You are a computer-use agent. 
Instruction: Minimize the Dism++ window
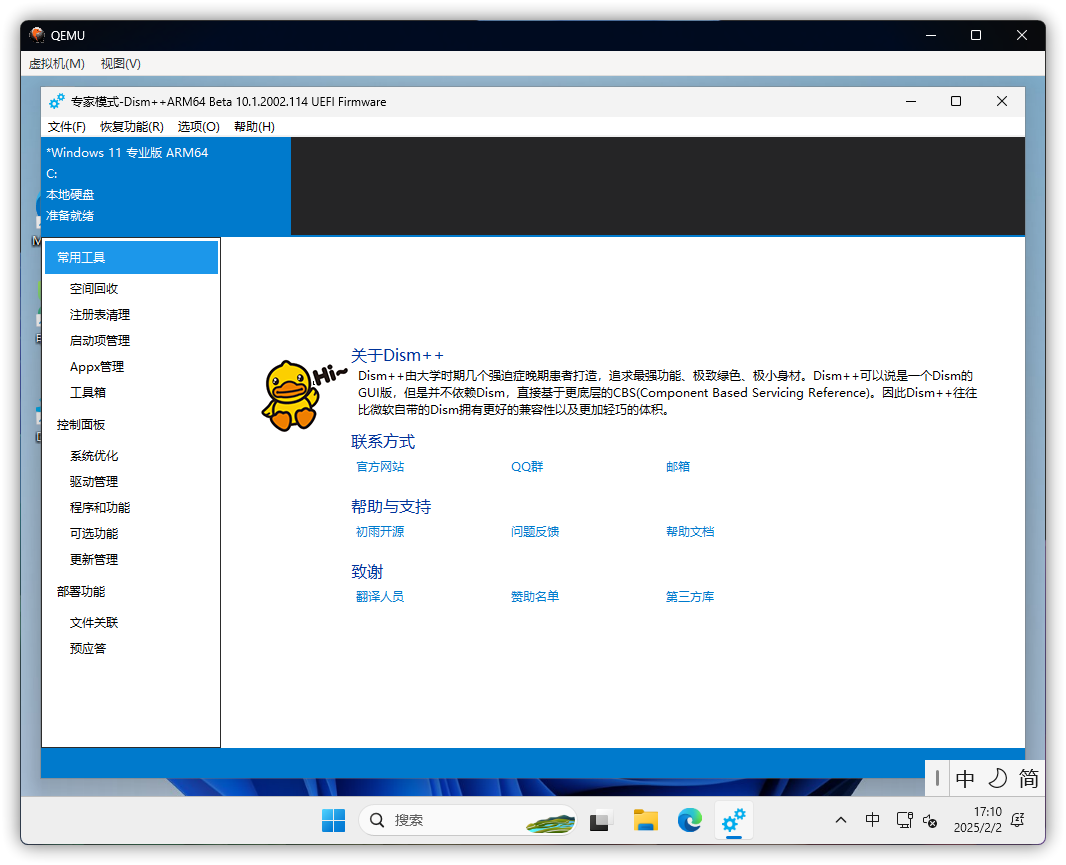click(x=911, y=101)
